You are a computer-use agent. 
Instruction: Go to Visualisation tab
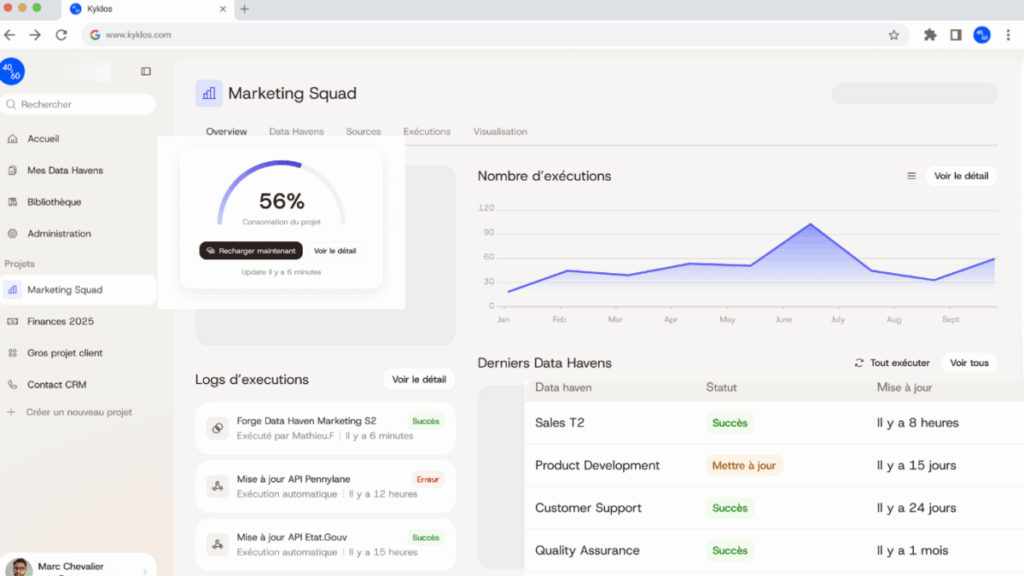500,132
